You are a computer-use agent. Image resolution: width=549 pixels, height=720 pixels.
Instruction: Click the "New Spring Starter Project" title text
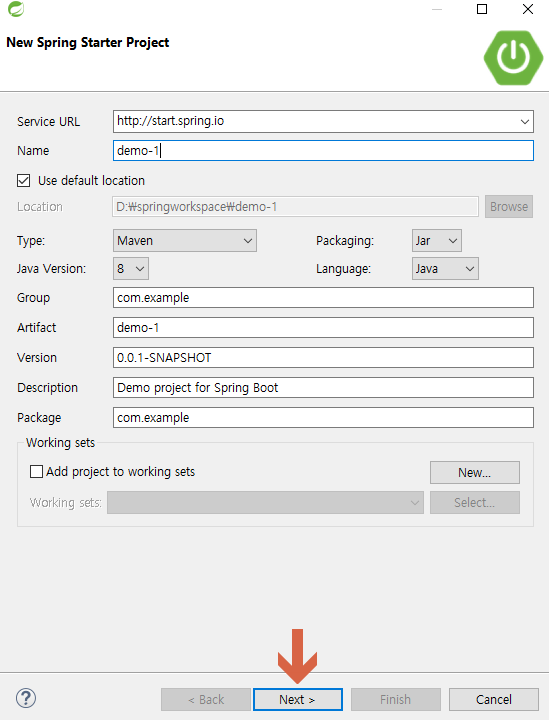88,43
